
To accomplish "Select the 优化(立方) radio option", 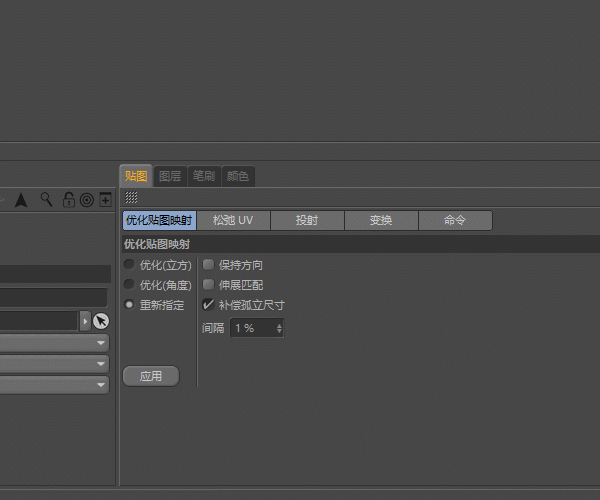I will pos(129,265).
